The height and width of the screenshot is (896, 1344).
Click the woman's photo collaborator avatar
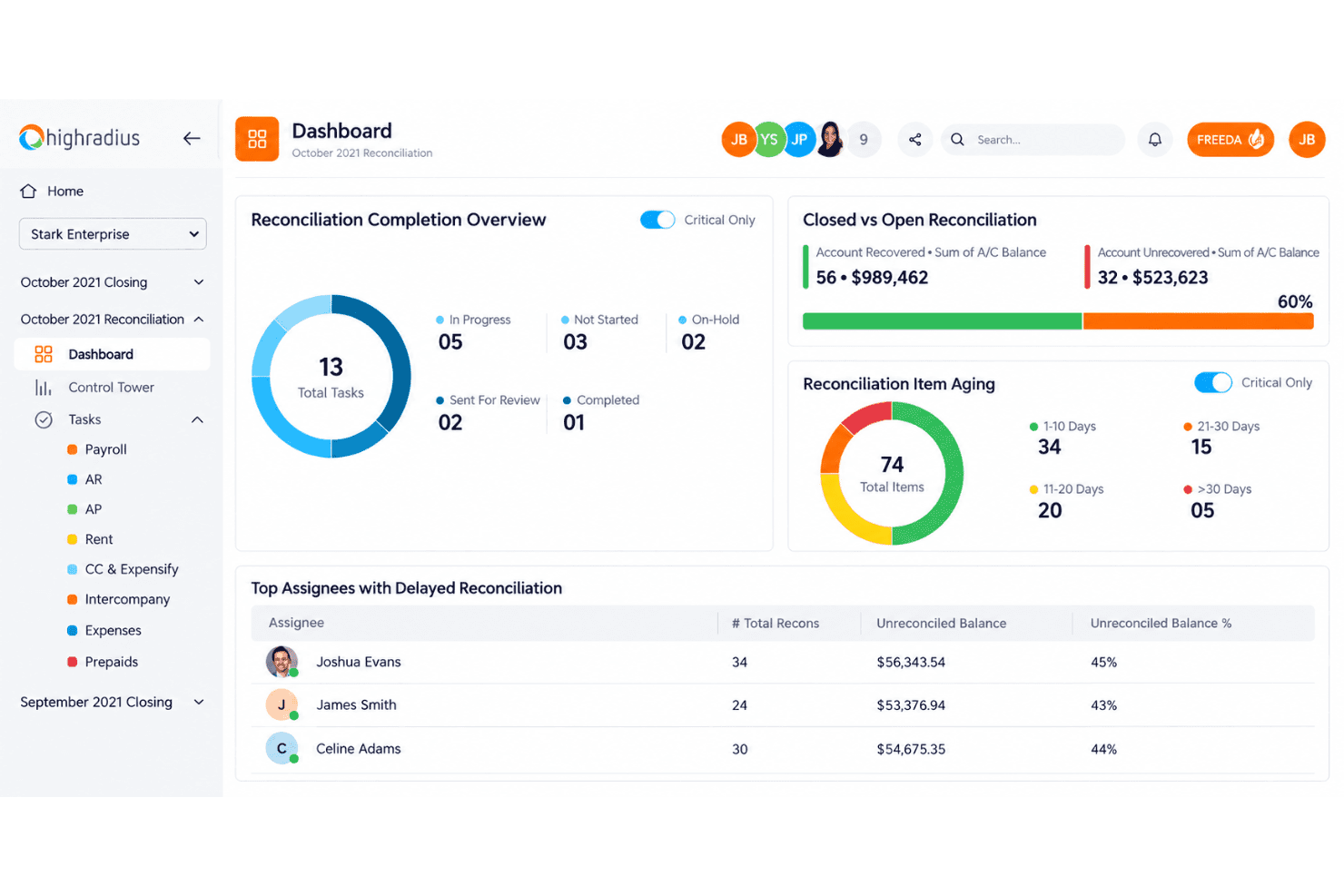tap(830, 140)
